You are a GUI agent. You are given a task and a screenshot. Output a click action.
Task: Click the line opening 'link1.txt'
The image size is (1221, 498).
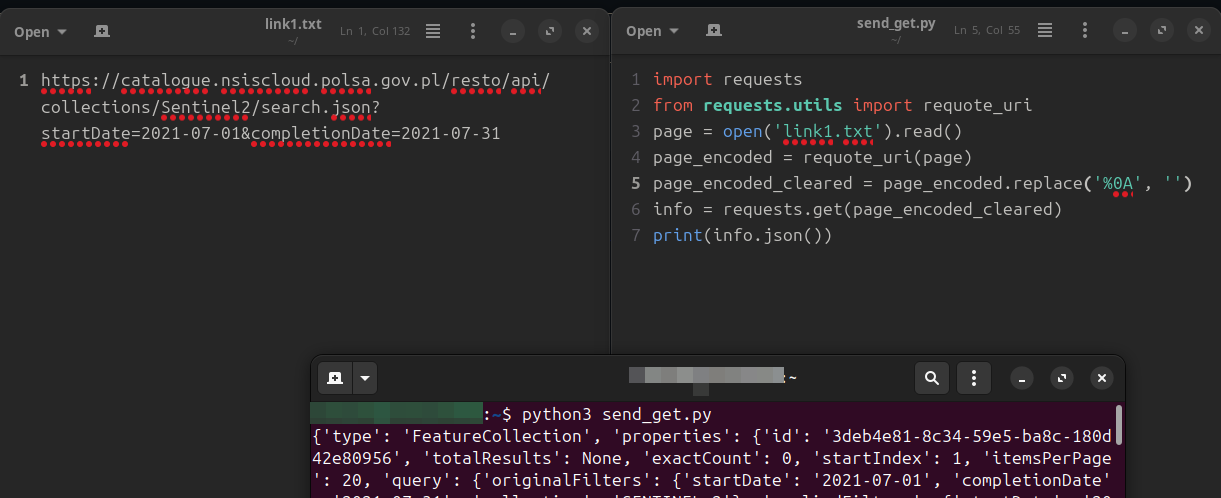tap(807, 131)
